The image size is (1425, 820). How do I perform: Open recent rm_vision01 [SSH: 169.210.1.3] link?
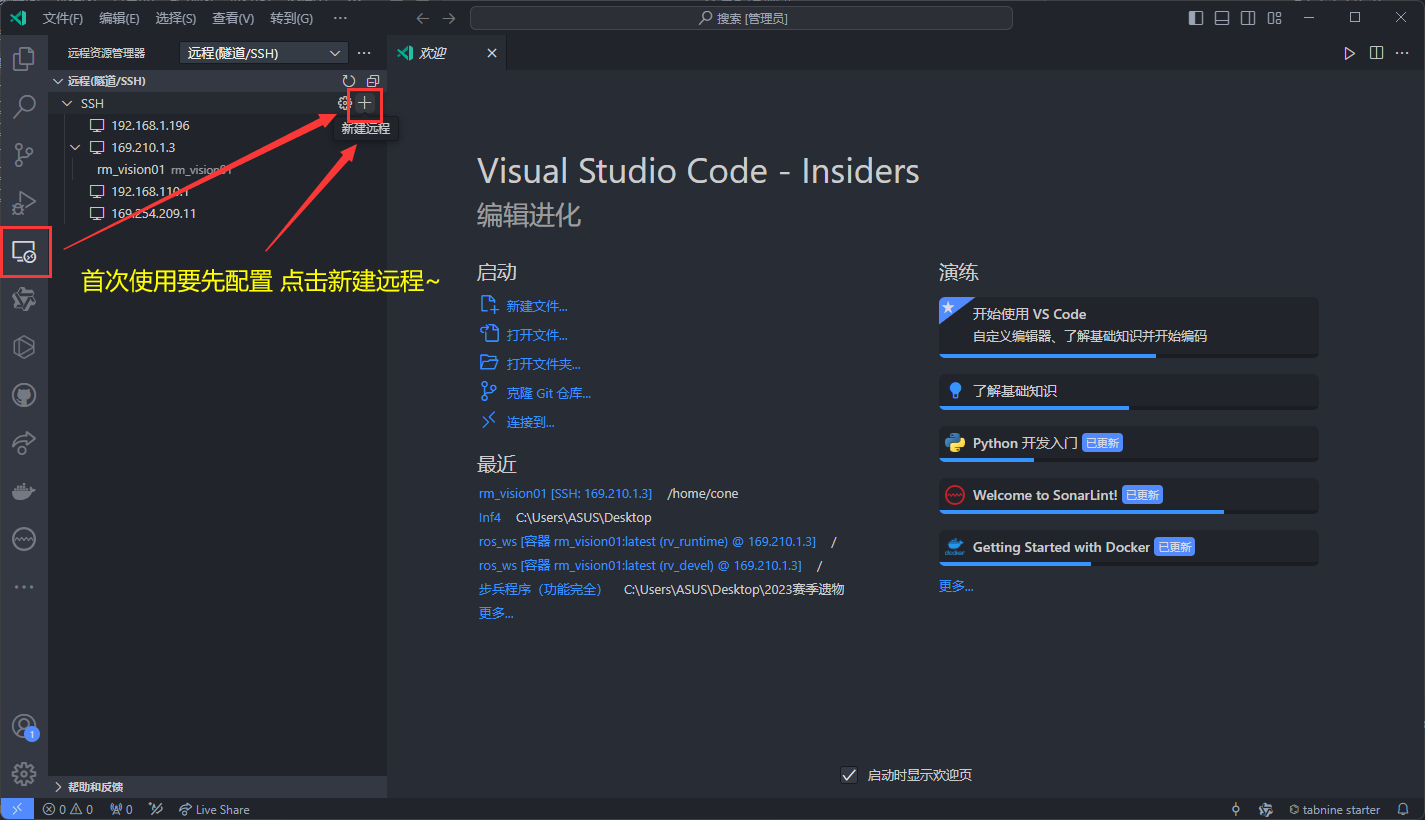point(565,493)
